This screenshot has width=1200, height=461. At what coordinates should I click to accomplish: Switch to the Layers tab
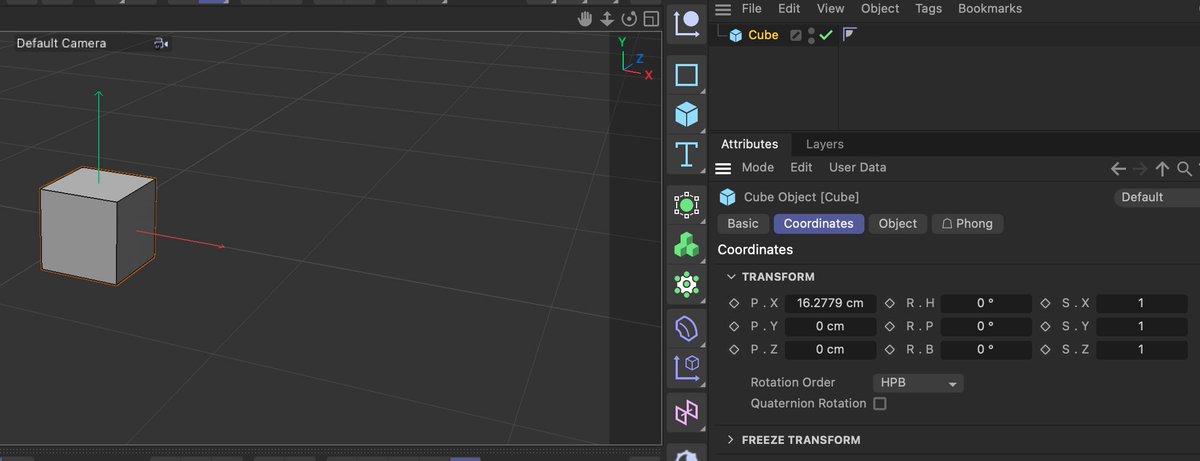point(825,145)
